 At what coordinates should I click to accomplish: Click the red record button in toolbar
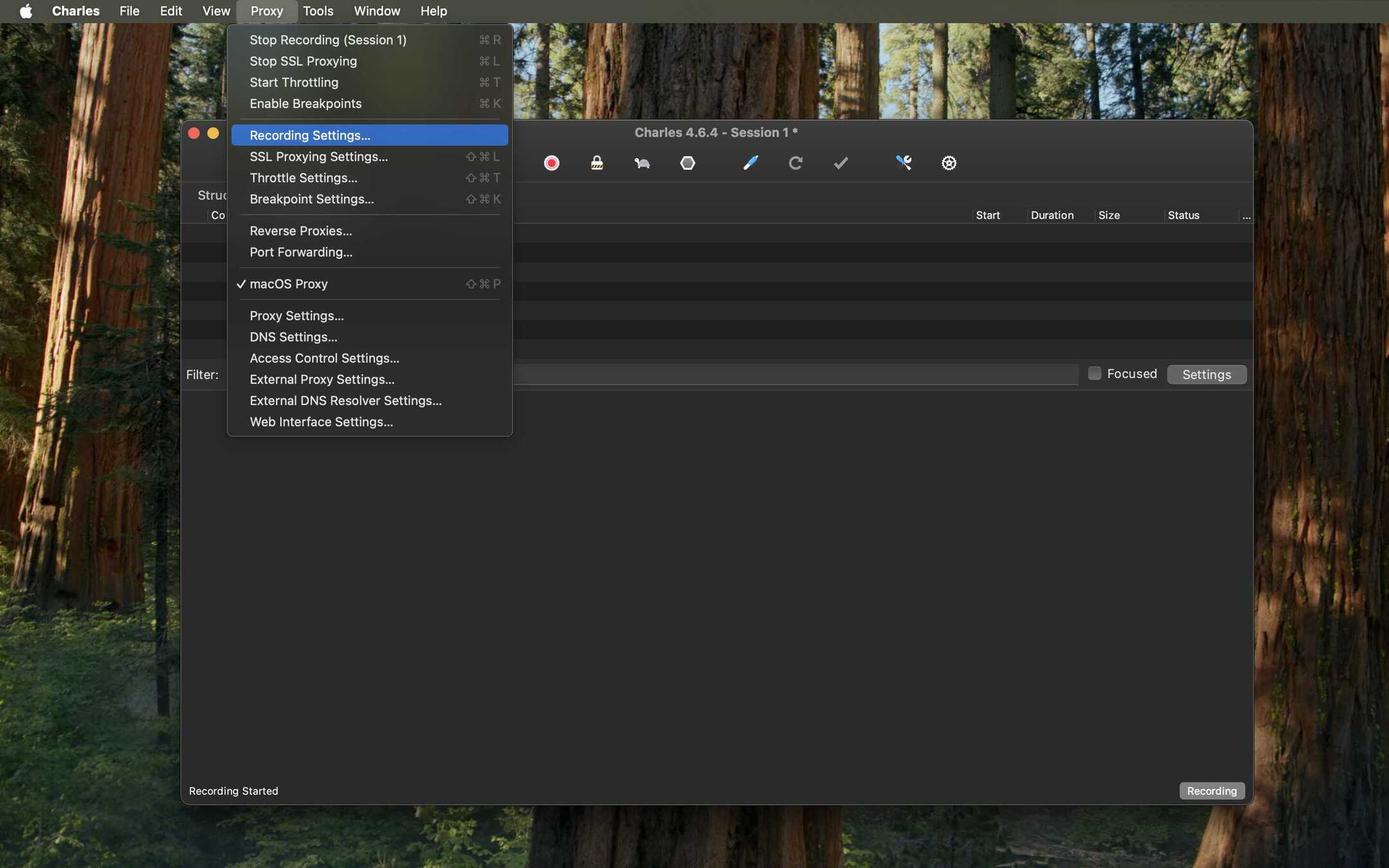click(551, 163)
